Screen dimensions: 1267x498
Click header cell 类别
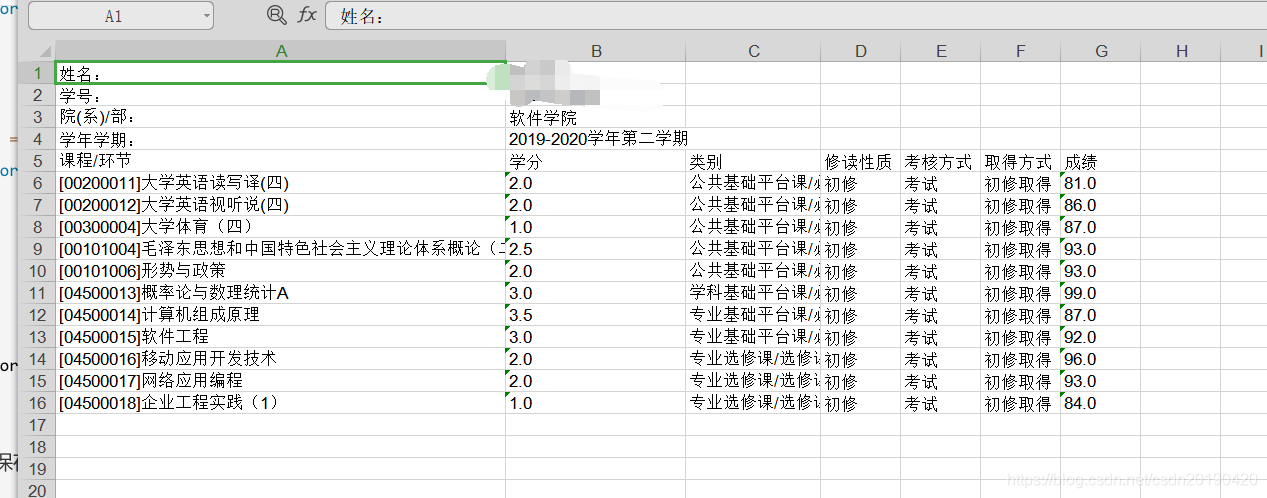(754, 161)
